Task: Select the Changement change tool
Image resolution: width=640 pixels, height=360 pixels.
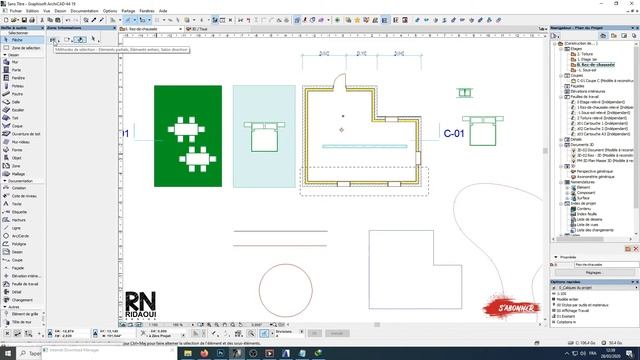Action: [22, 300]
